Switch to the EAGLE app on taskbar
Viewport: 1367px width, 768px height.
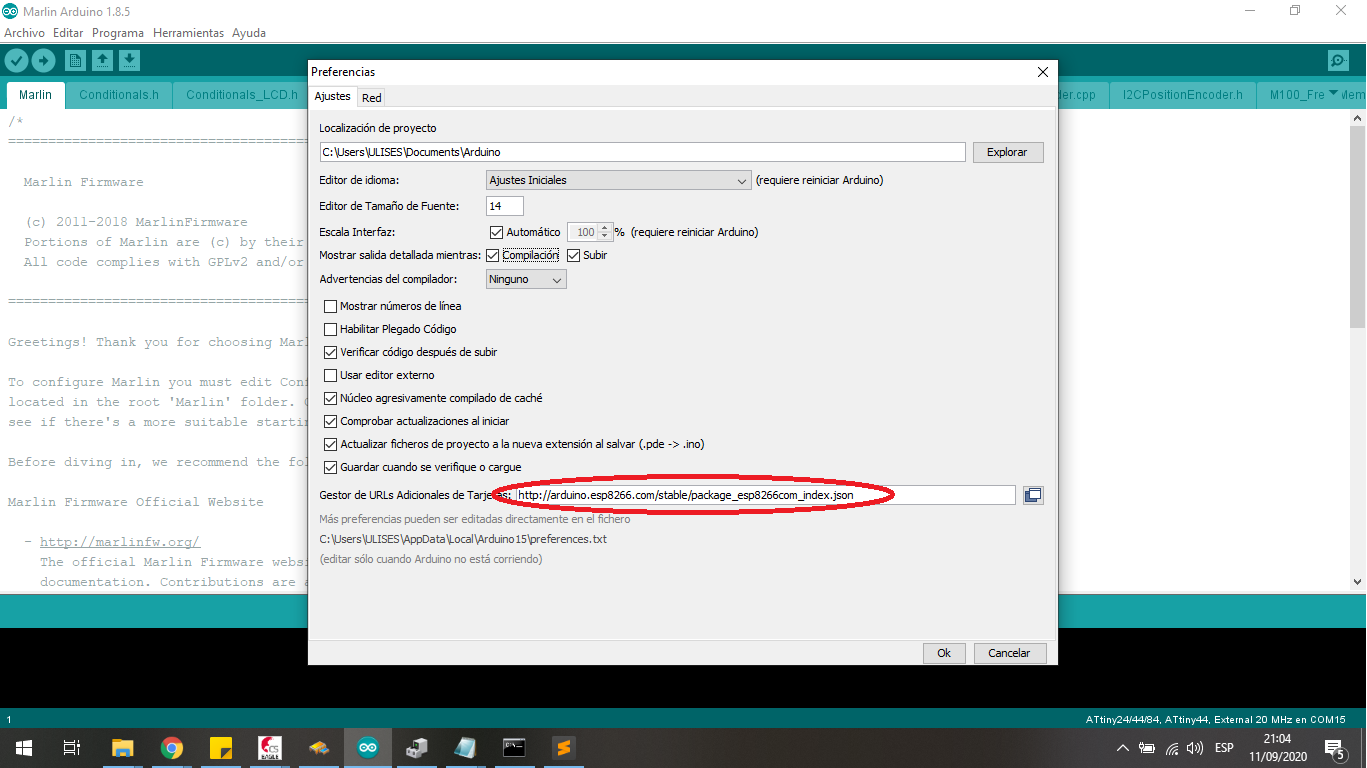[270, 748]
